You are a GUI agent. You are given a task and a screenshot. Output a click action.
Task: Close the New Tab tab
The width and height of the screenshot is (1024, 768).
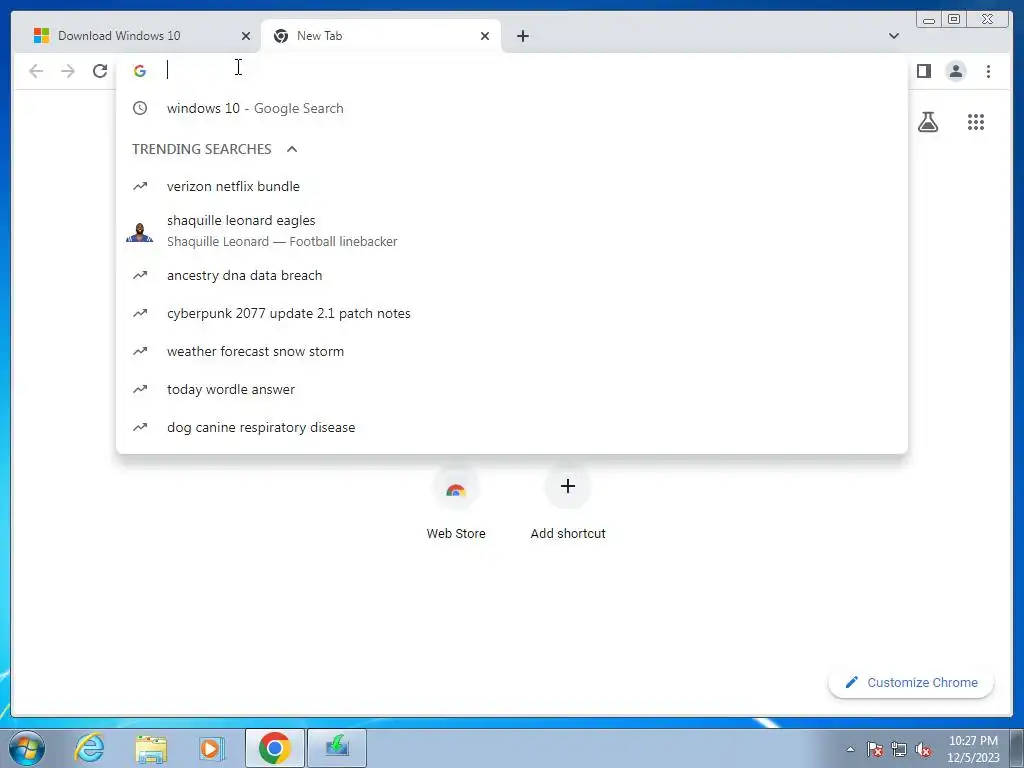click(x=485, y=36)
